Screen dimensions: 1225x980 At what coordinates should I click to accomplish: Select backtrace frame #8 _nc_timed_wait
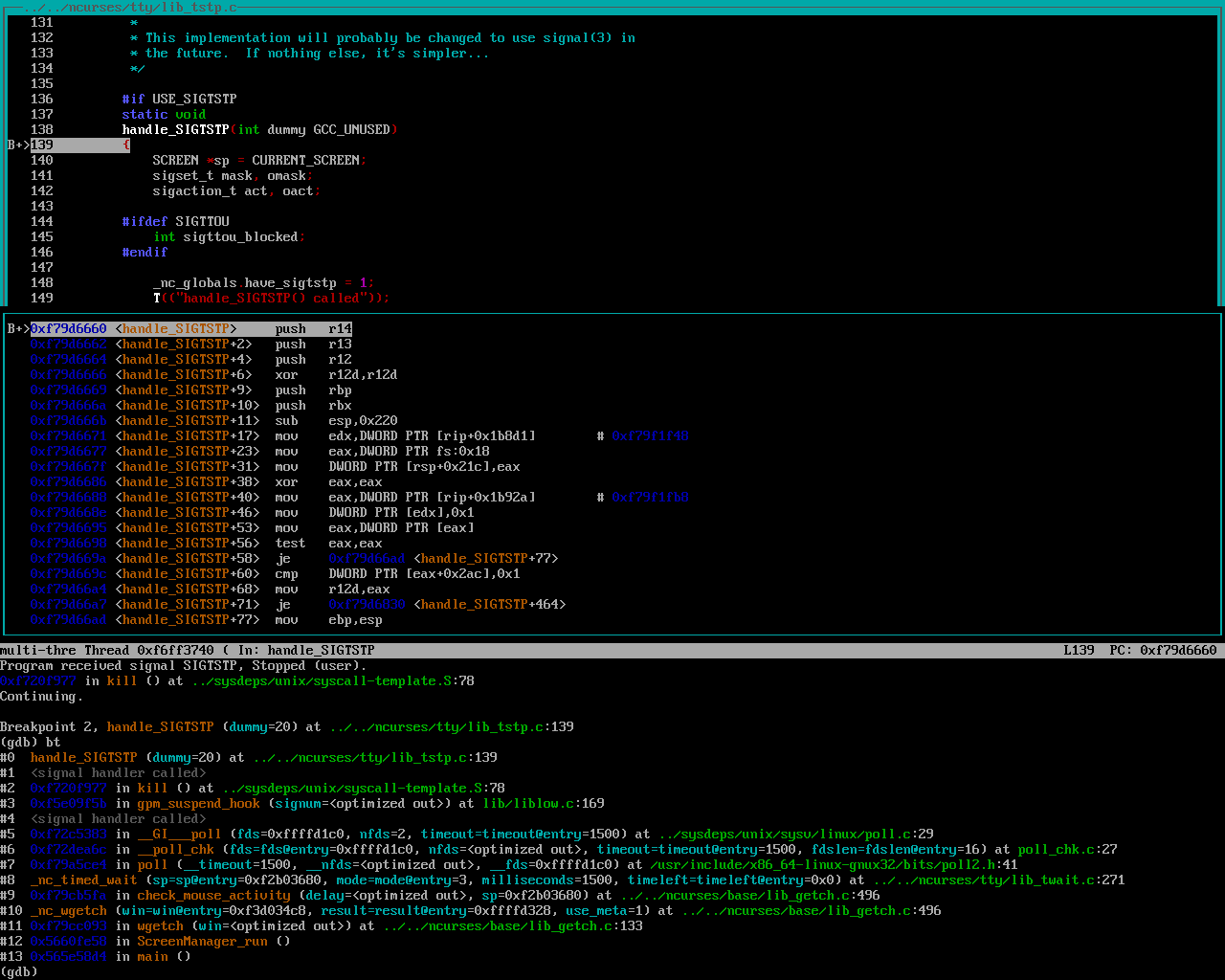83,880
